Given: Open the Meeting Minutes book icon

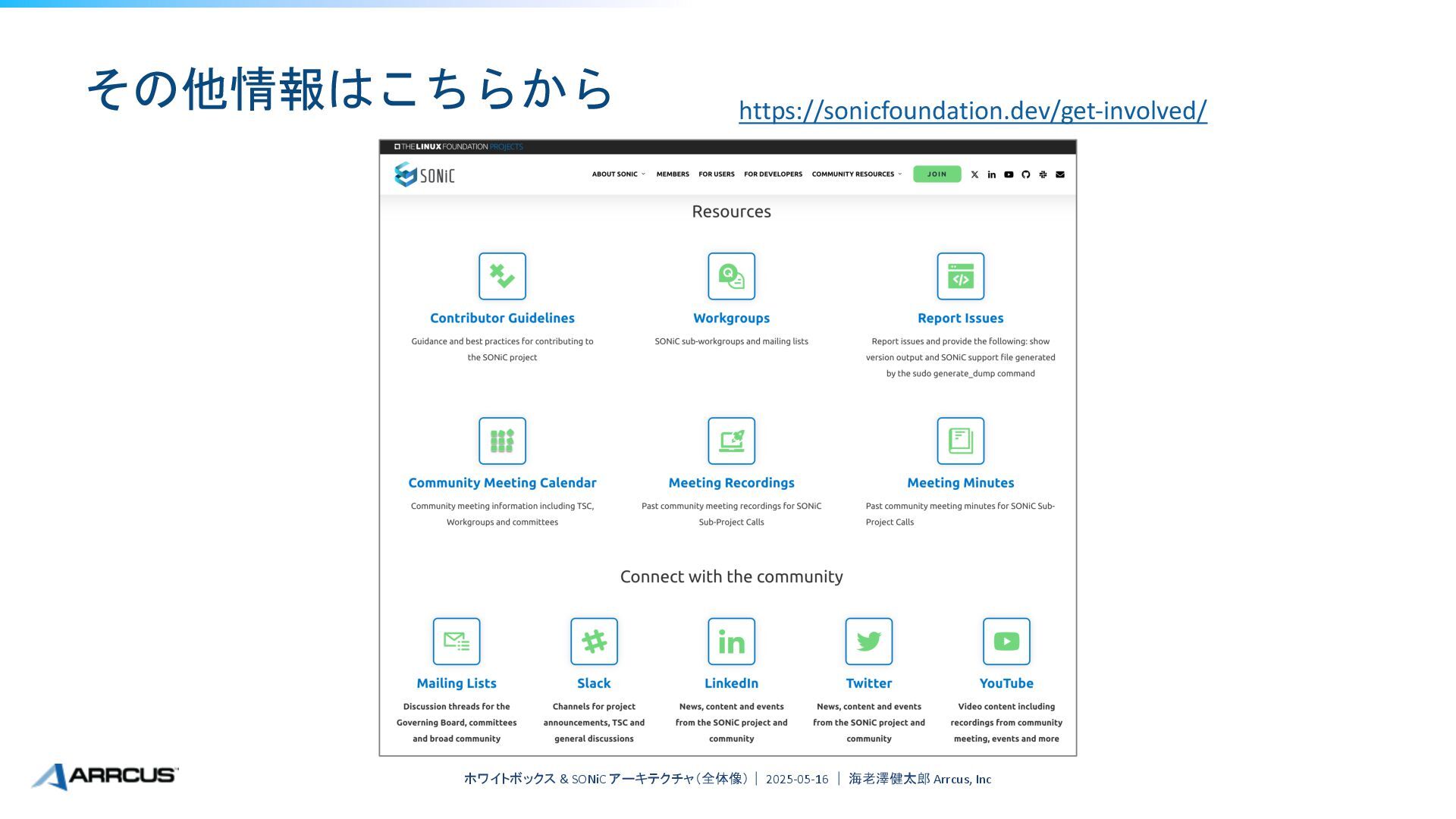Looking at the screenshot, I should pos(960,441).
